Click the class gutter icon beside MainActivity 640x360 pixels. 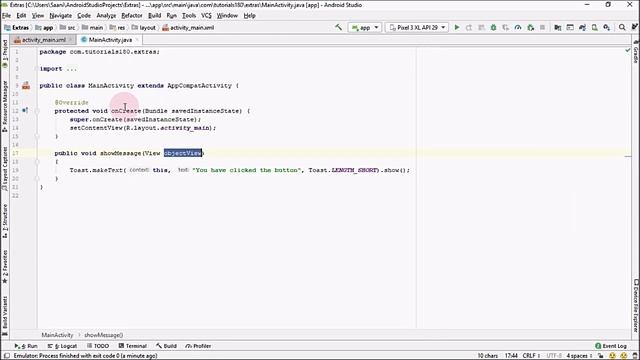point(26,85)
